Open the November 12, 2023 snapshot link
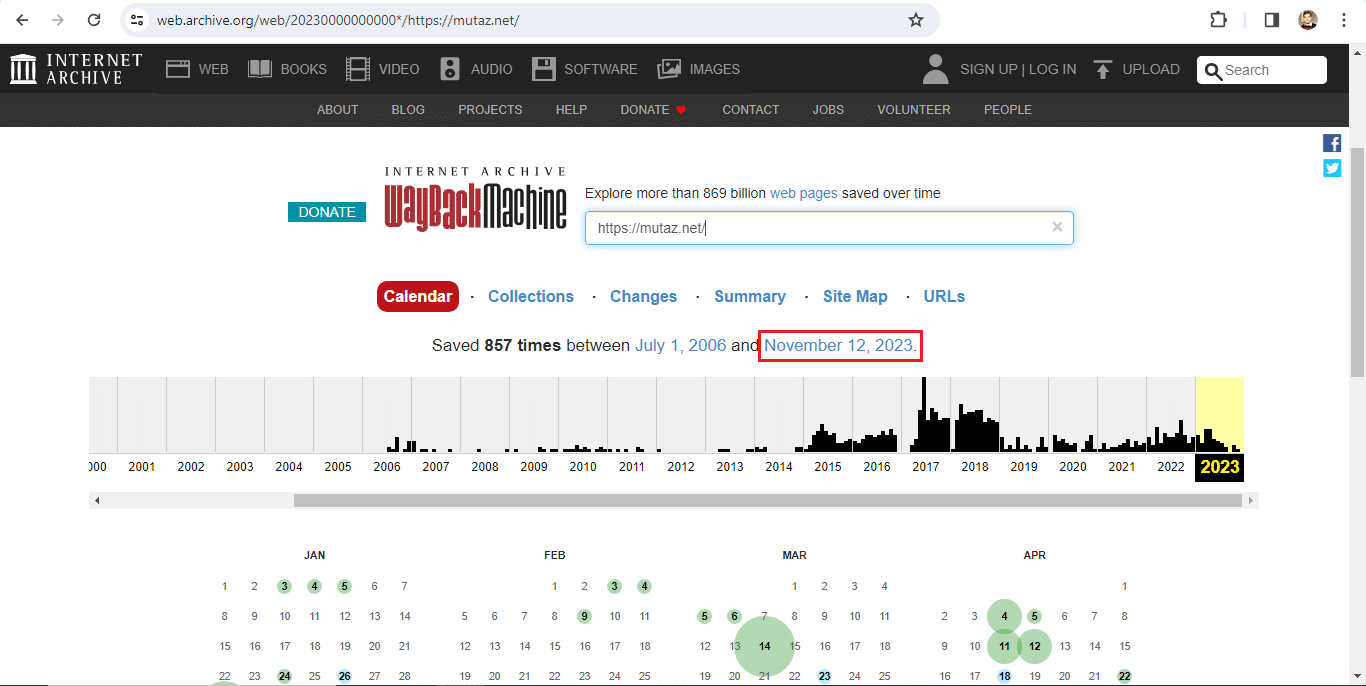The image size is (1366, 686). point(838,345)
